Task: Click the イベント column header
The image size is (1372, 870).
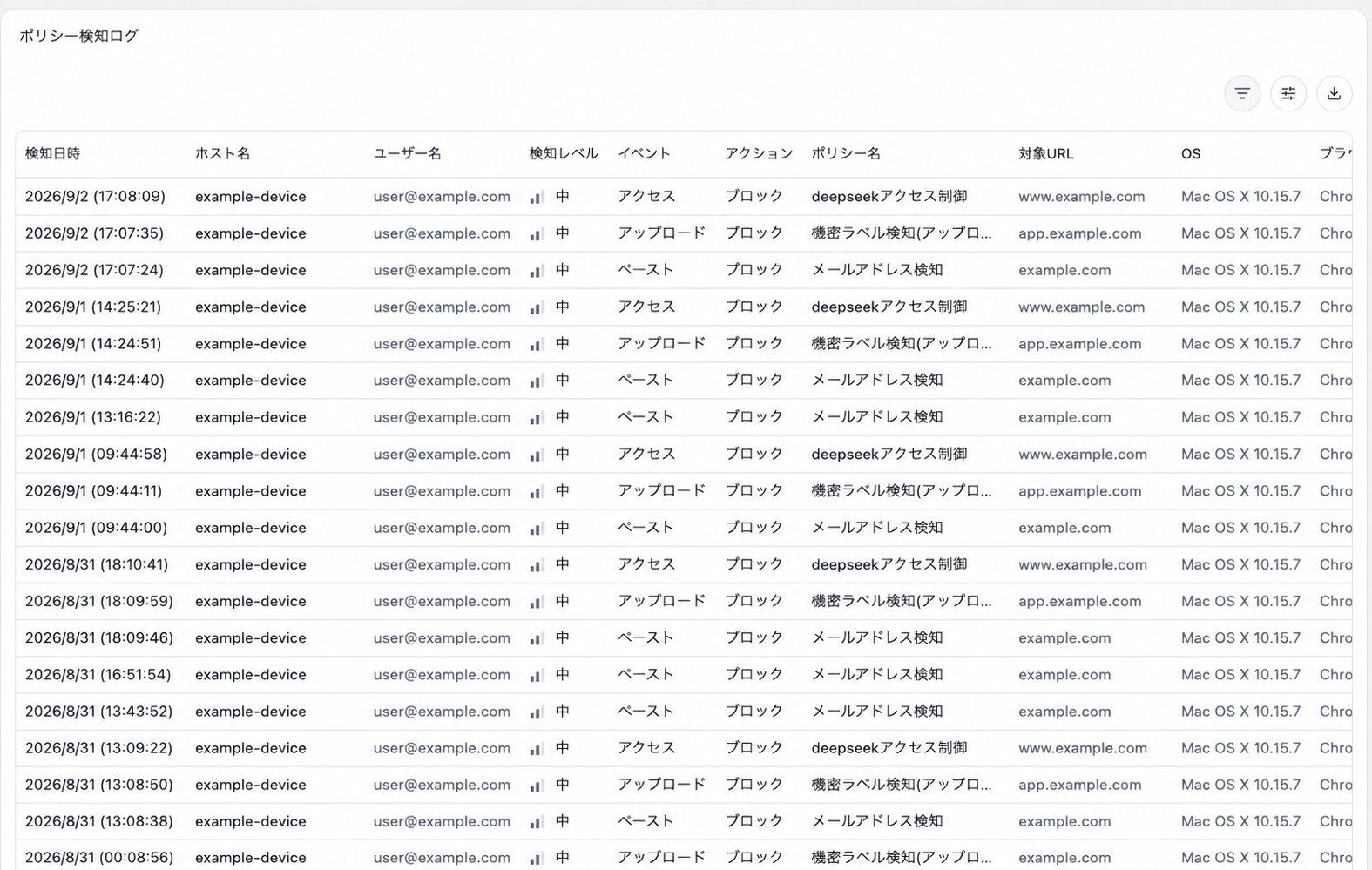Action: (644, 153)
